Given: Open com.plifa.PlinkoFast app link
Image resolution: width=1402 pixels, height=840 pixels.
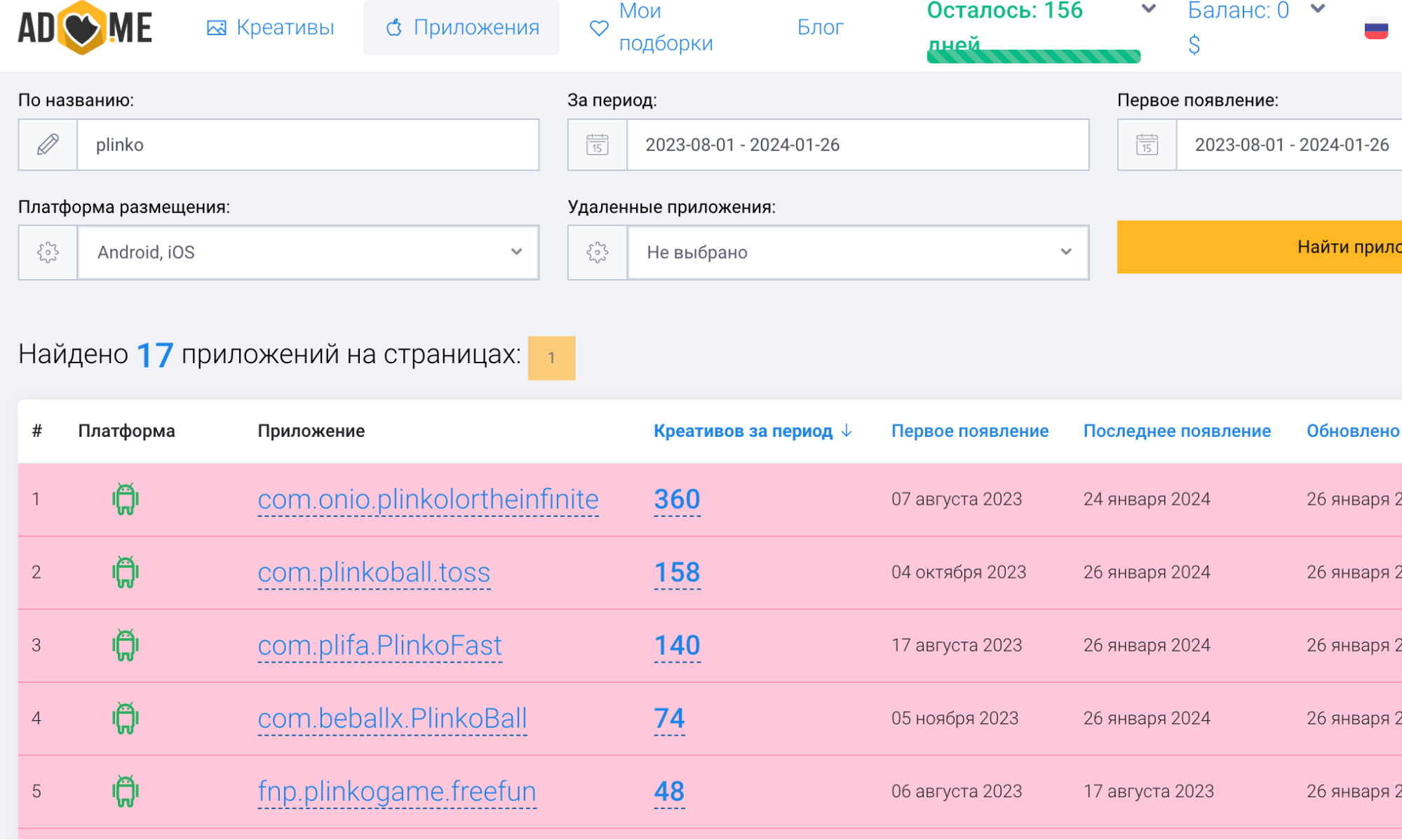Looking at the screenshot, I should (379, 645).
